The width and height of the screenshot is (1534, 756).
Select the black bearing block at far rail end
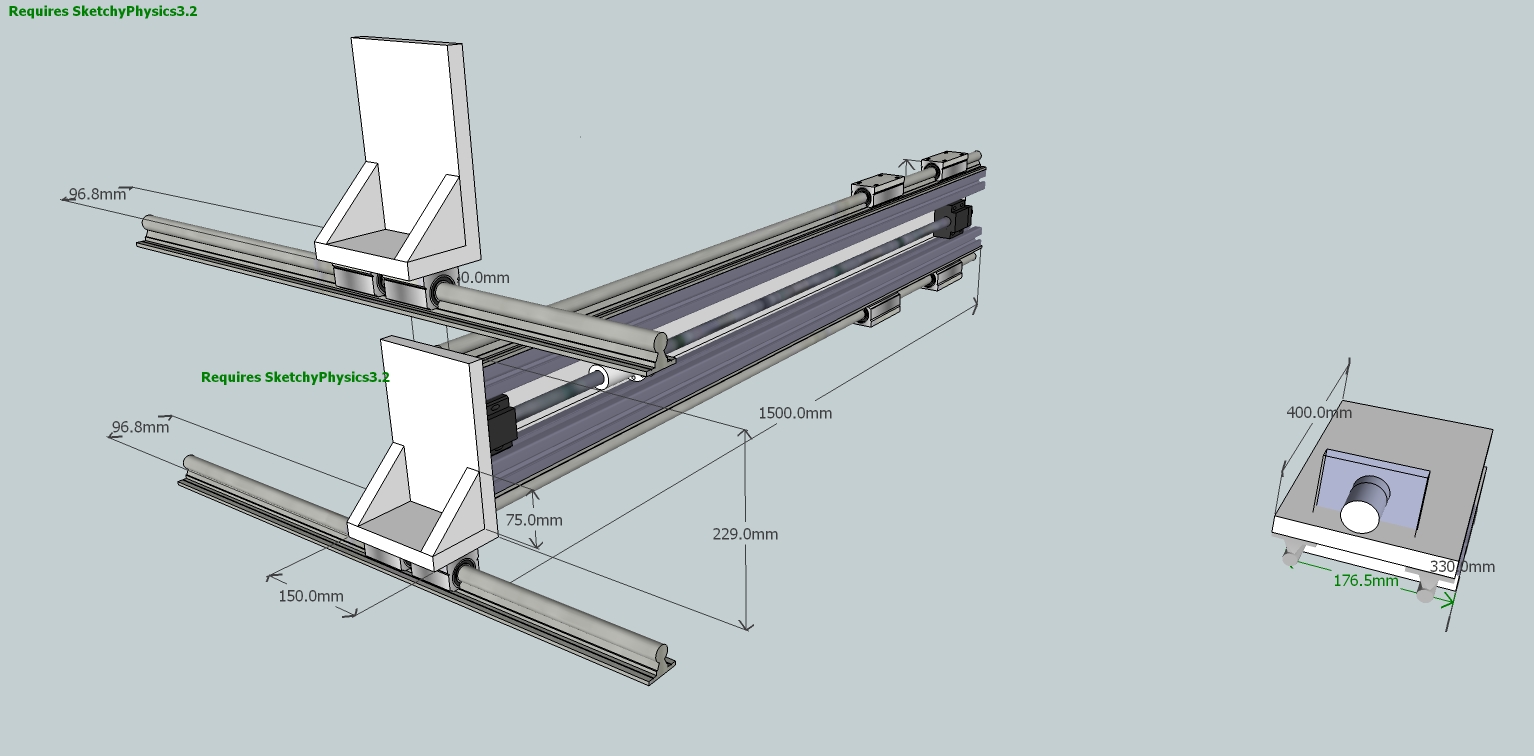point(958,219)
